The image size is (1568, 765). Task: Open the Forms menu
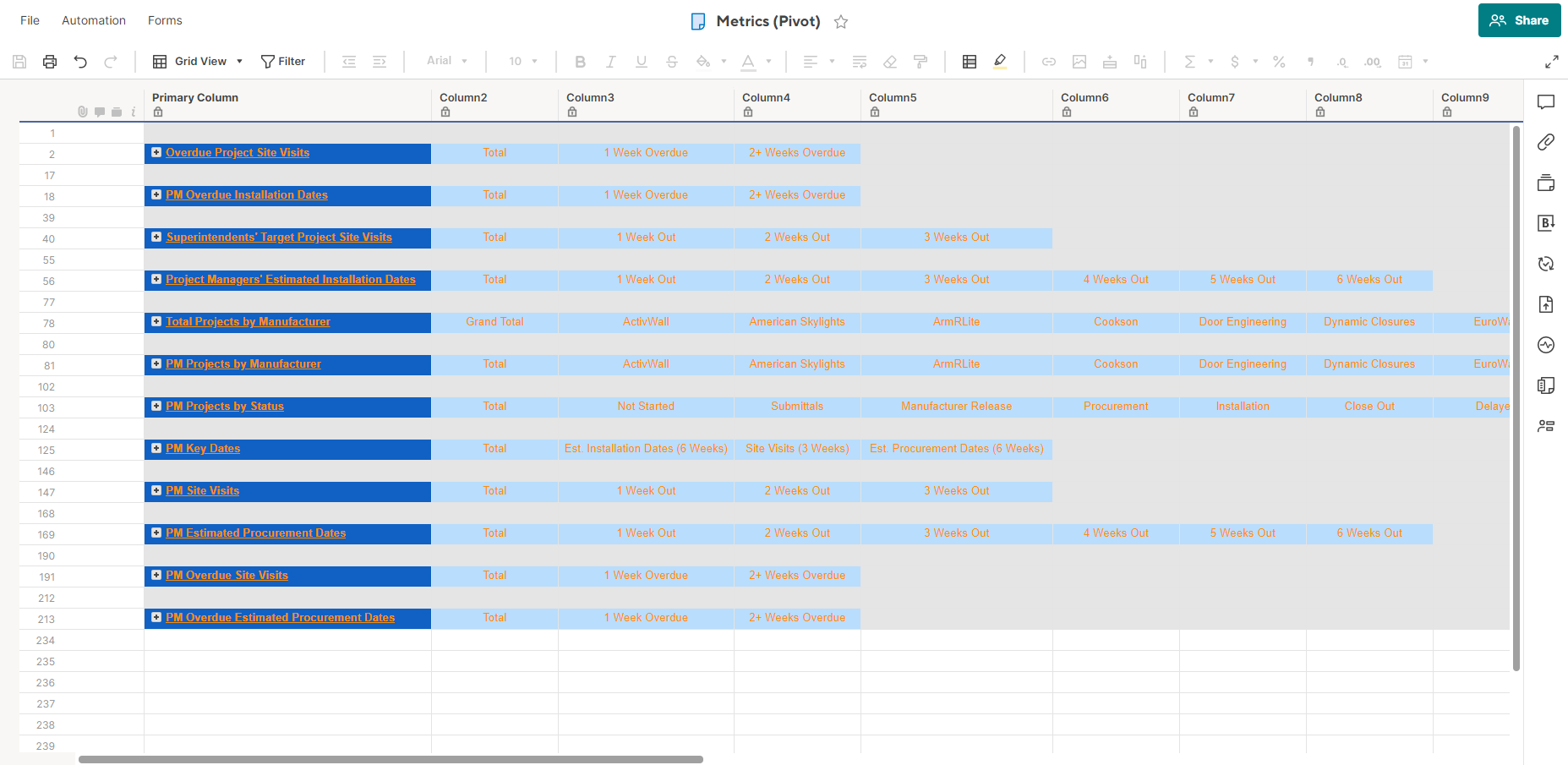click(165, 20)
